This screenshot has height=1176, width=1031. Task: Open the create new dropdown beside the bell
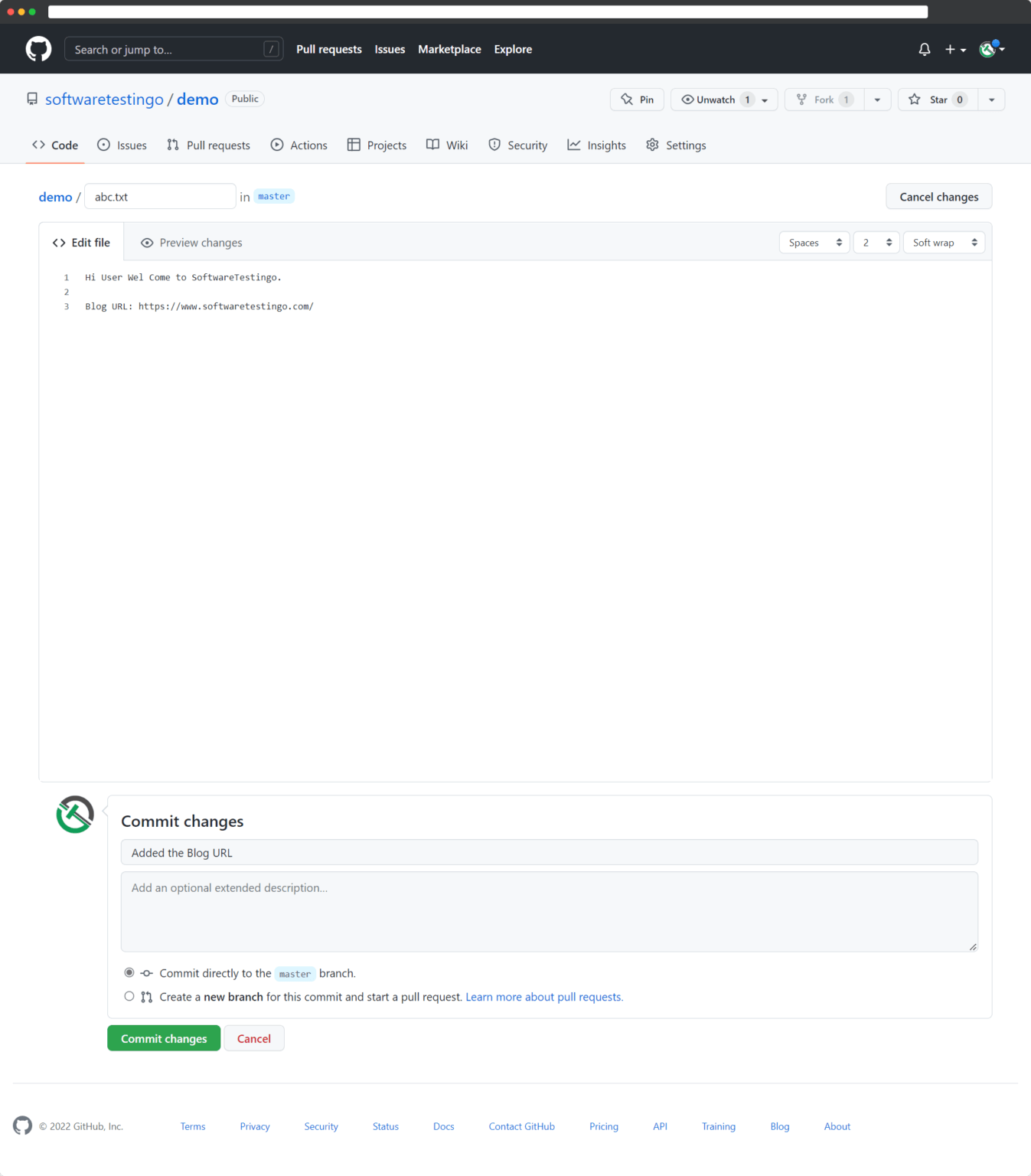[954, 49]
